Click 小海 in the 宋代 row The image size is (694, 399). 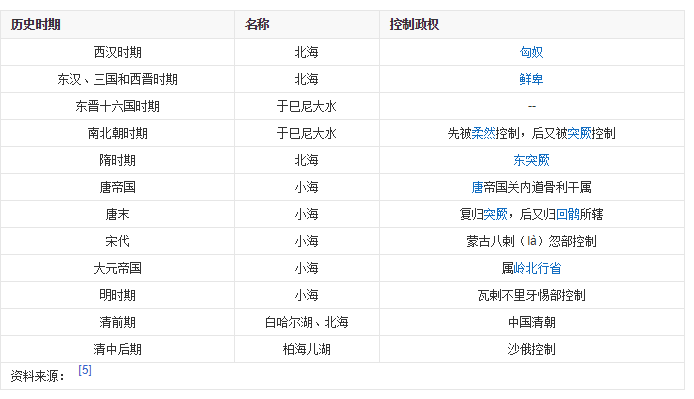(306, 241)
